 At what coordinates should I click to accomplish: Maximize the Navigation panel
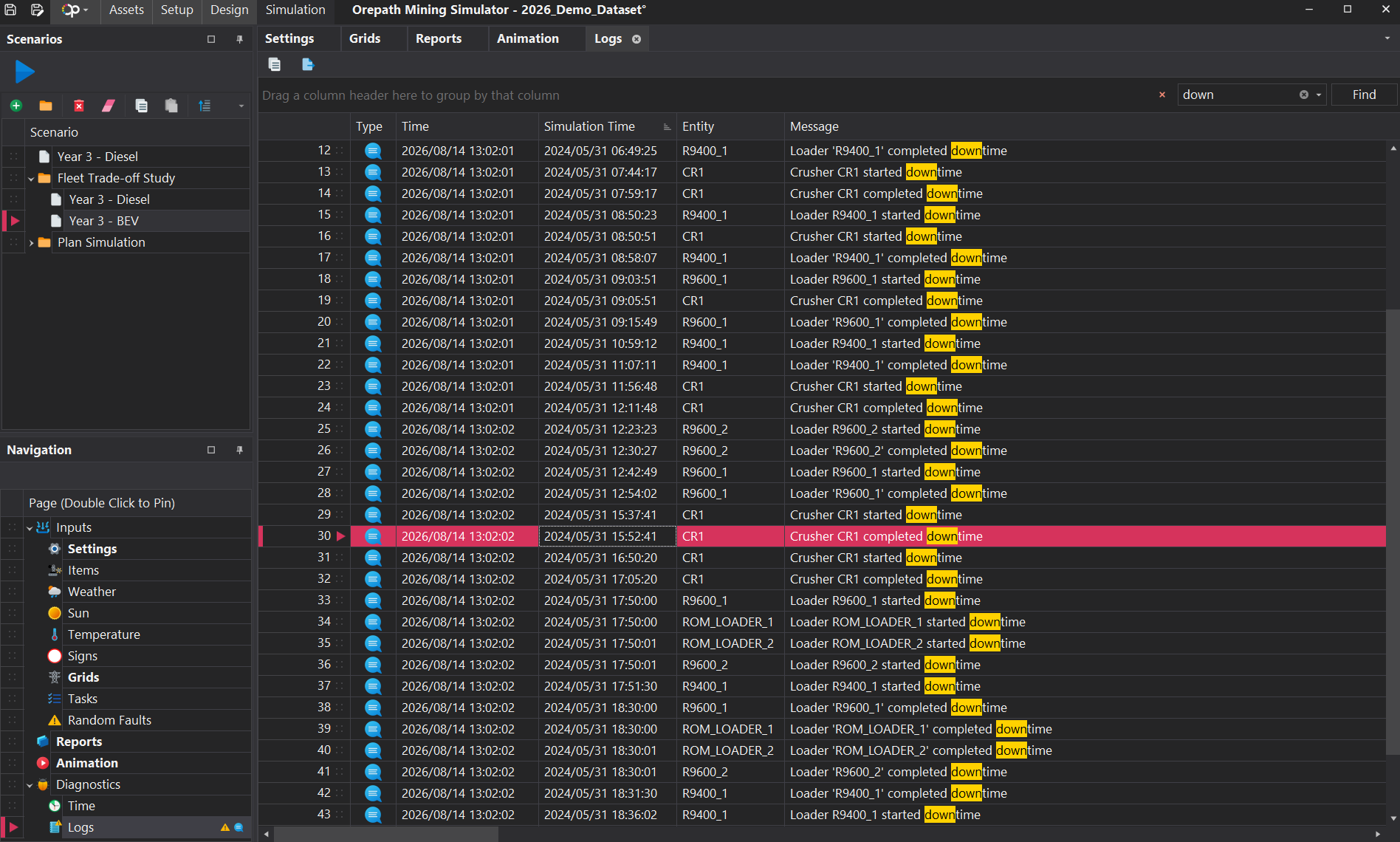(211, 450)
